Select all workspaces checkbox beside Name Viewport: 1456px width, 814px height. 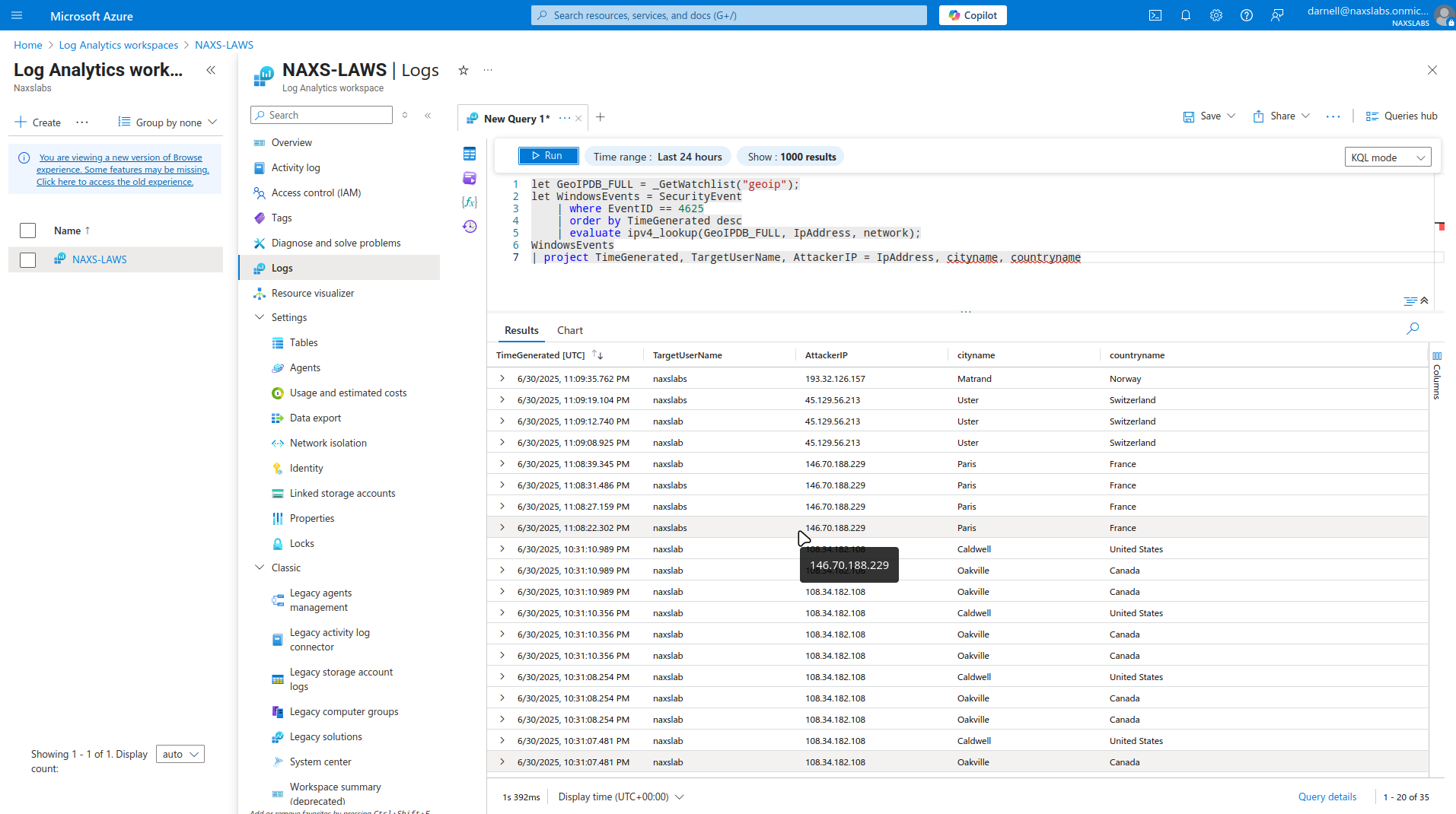click(x=27, y=231)
